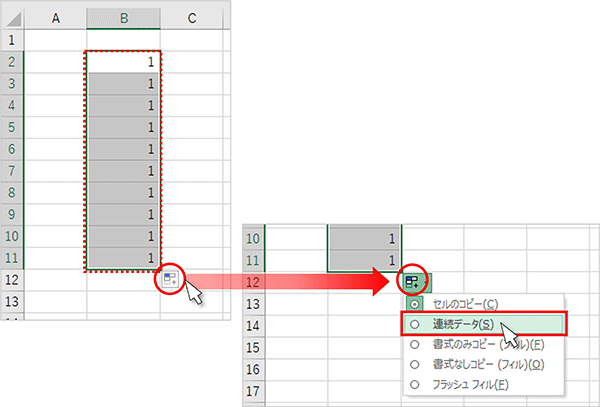Select column A header
Viewport: 600px width, 407px height.
(x=54, y=19)
